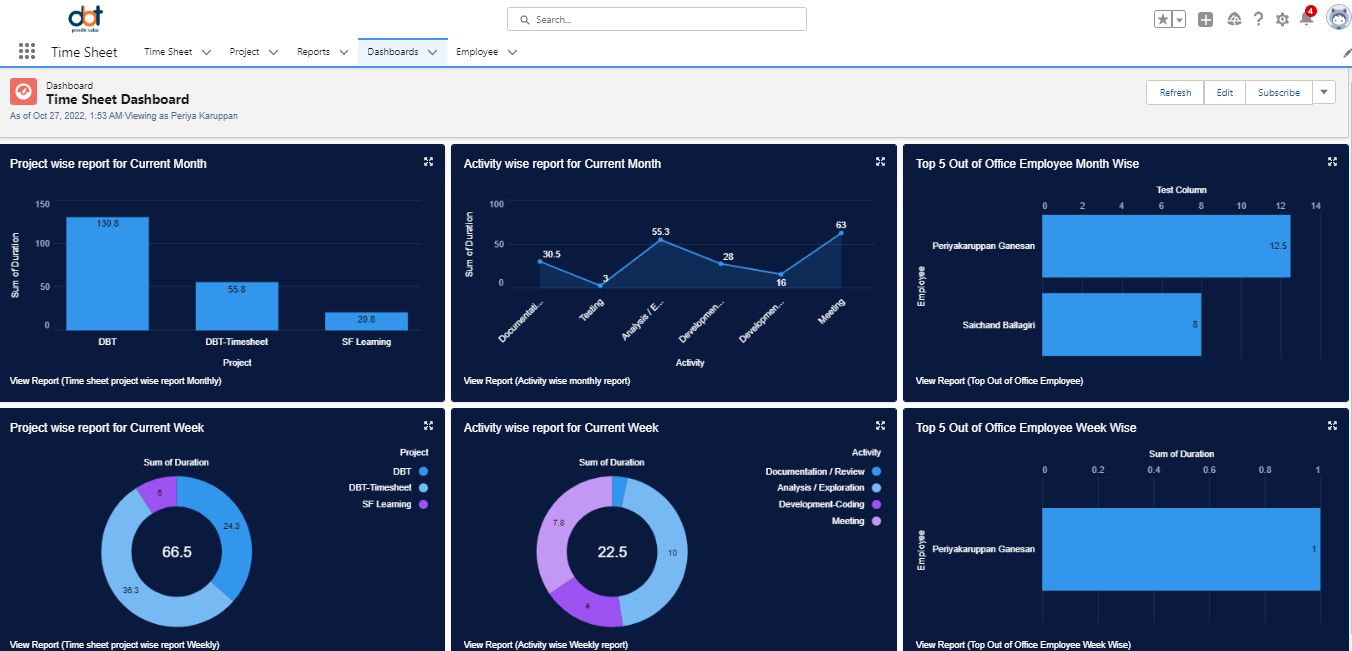Expand the Top 5 Out of Office Month Wise chart
Screen dimensions: 1352x651
[1332, 162]
